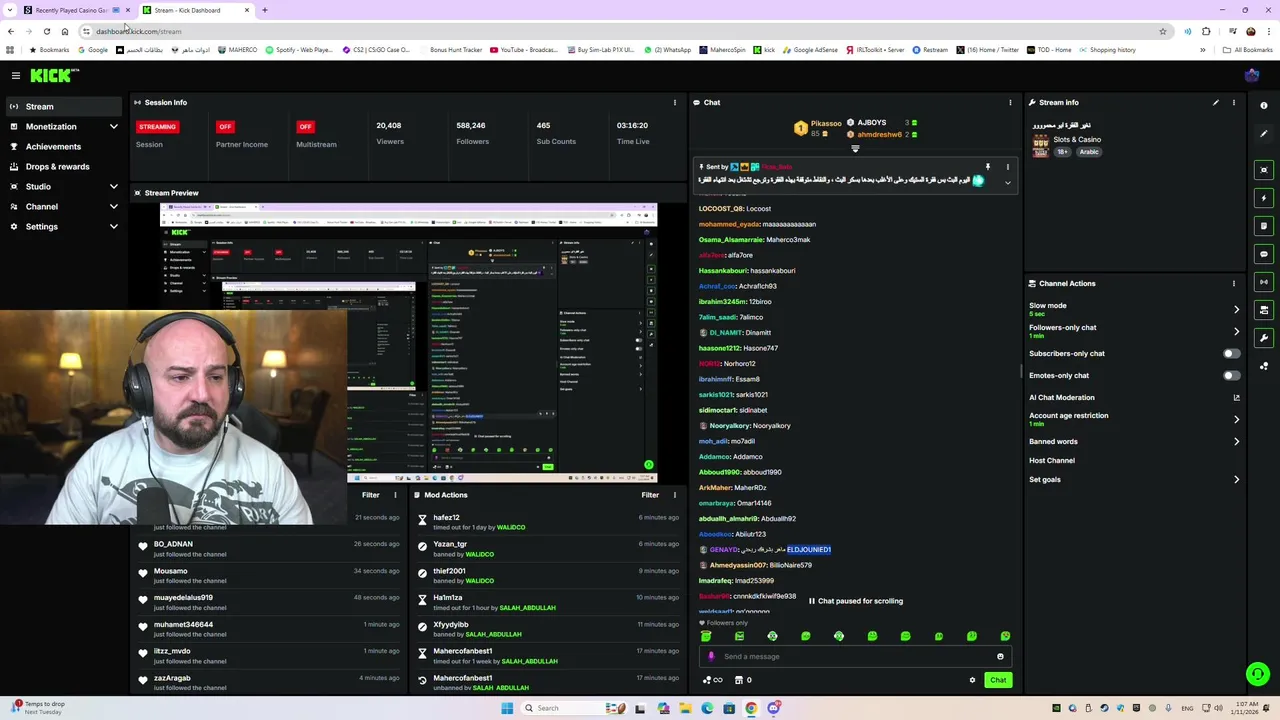Open the WhatsApp bookmark

pos(668,50)
